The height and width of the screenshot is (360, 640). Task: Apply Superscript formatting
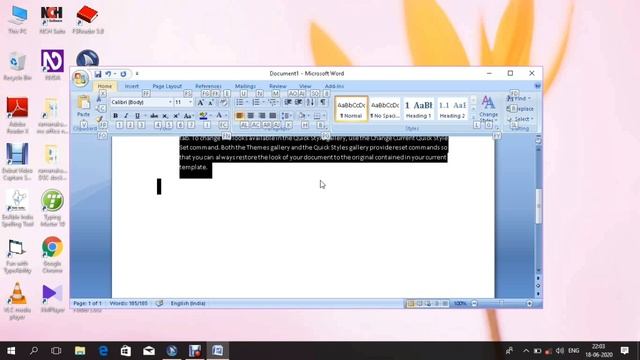[x=176, y=116]
